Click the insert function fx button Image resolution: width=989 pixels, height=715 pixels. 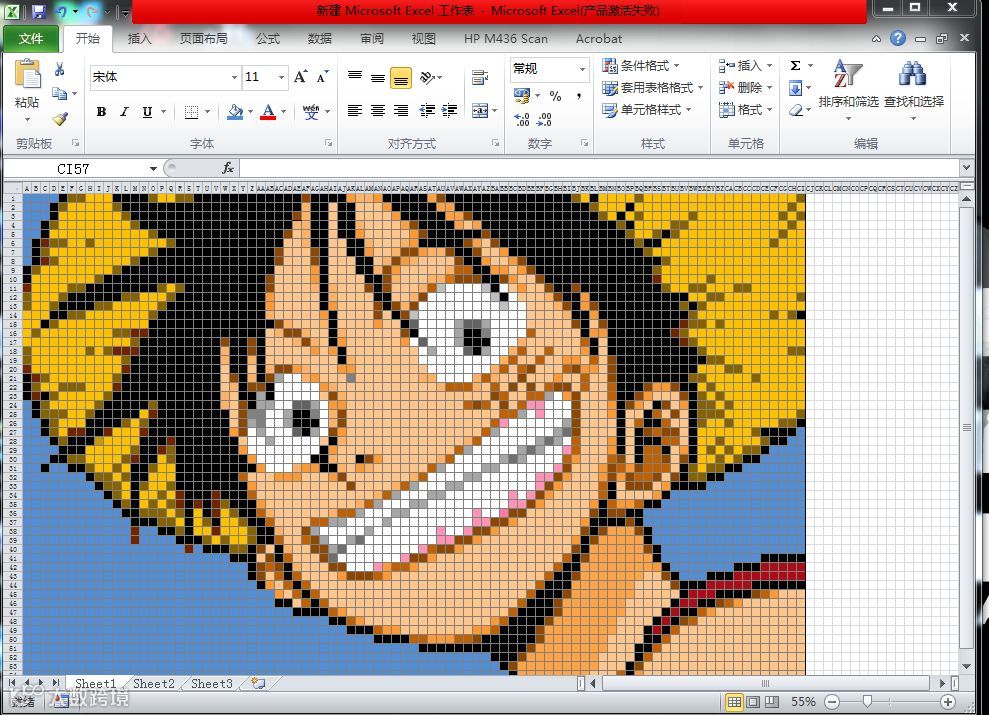[x=228, y=168]
